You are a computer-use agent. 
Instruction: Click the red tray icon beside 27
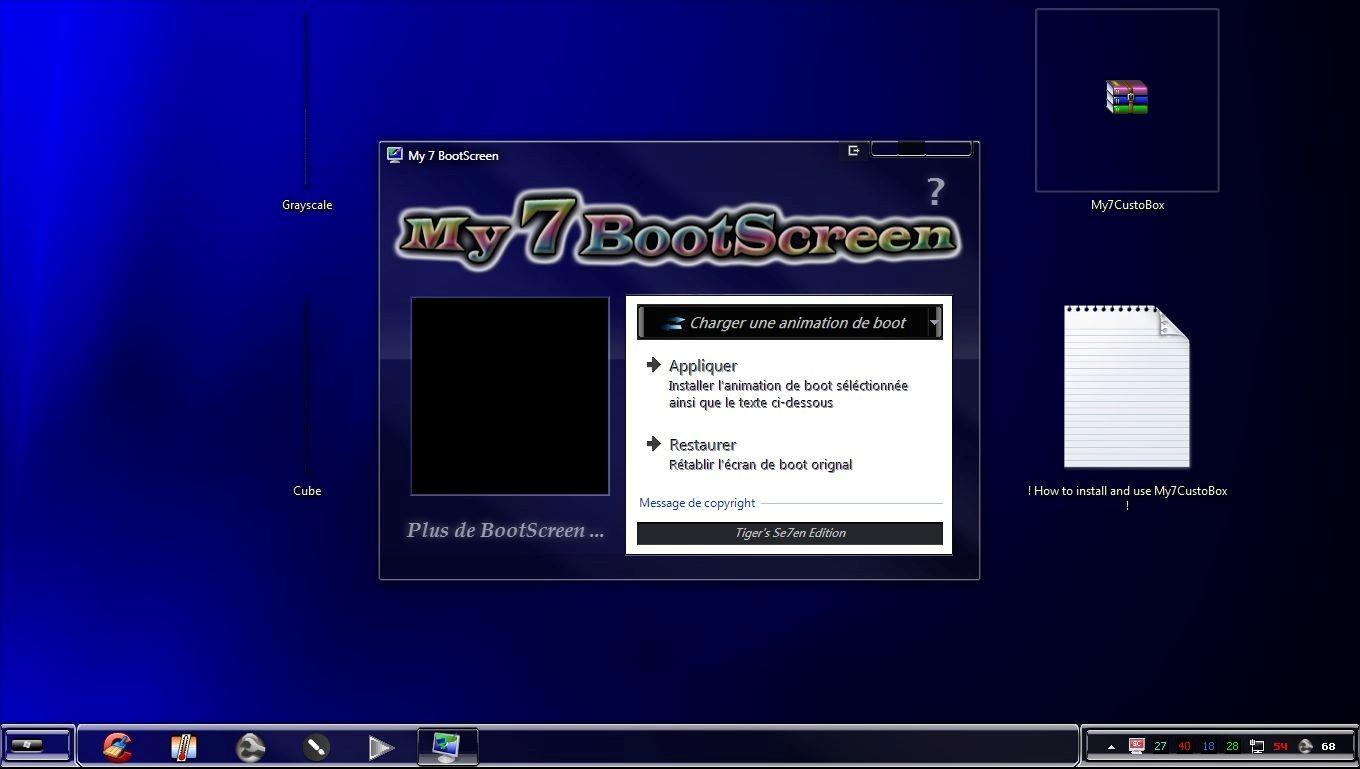pos(1136,746)
